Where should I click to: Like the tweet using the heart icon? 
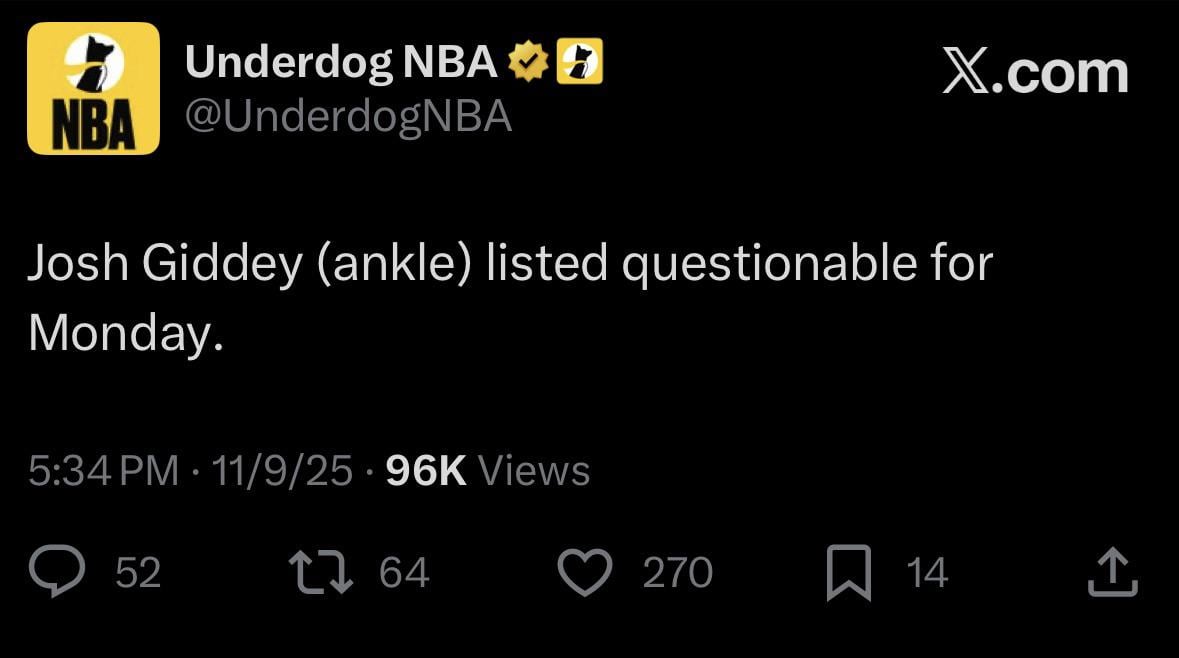(x=585, y=571)
